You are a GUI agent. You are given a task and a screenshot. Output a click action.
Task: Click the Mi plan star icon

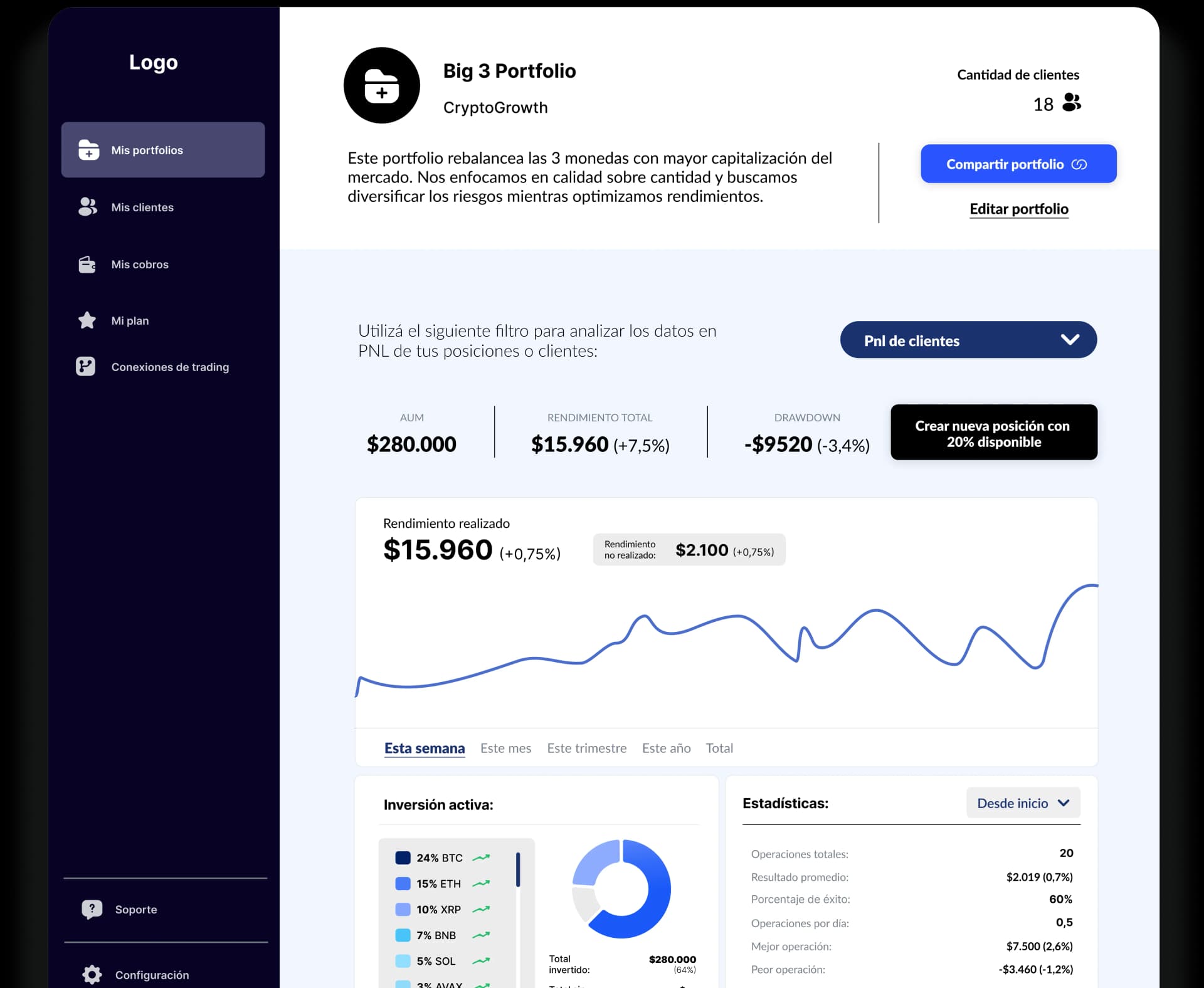point(87,320)
